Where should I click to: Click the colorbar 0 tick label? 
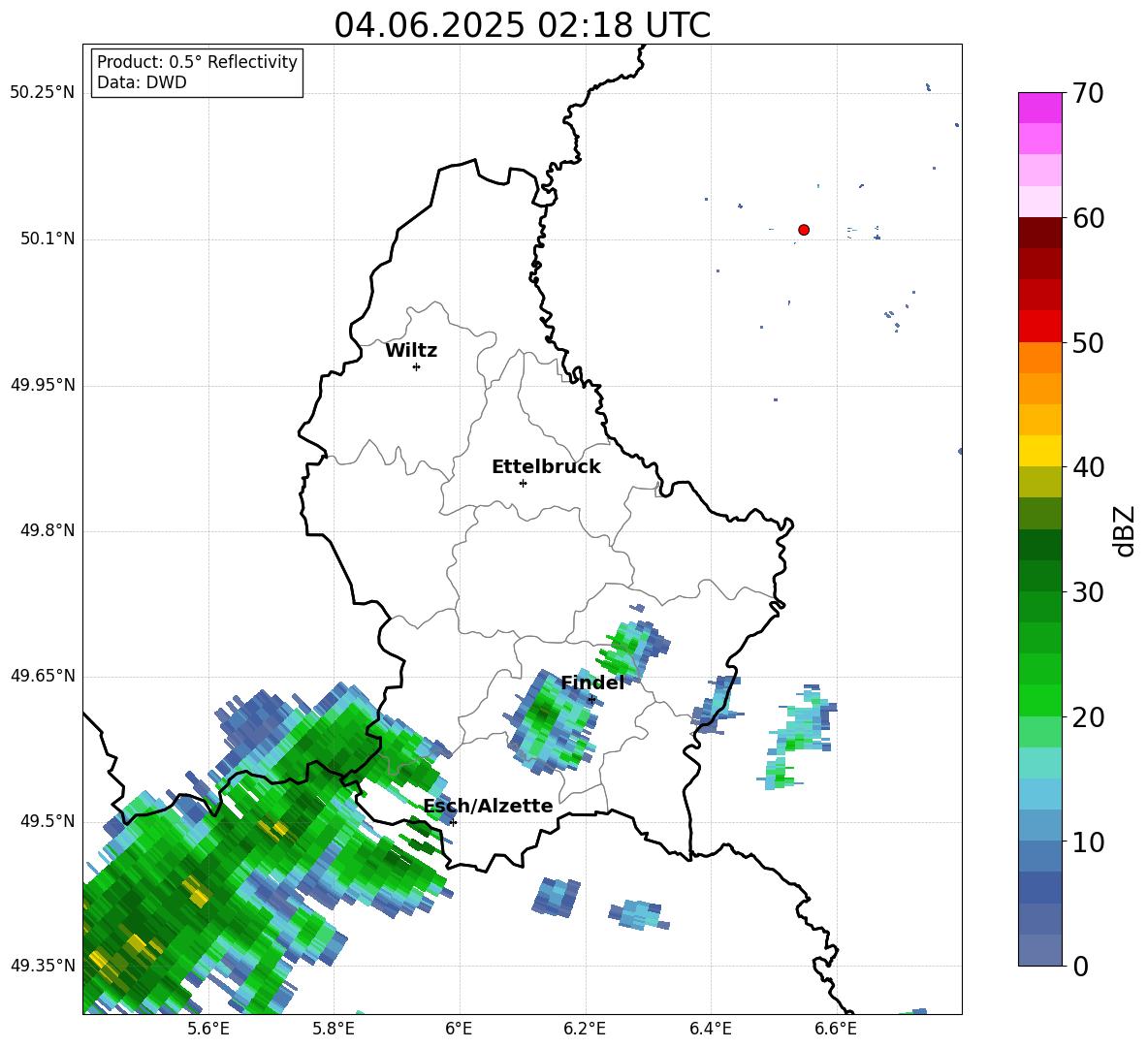pos(1080,967)
